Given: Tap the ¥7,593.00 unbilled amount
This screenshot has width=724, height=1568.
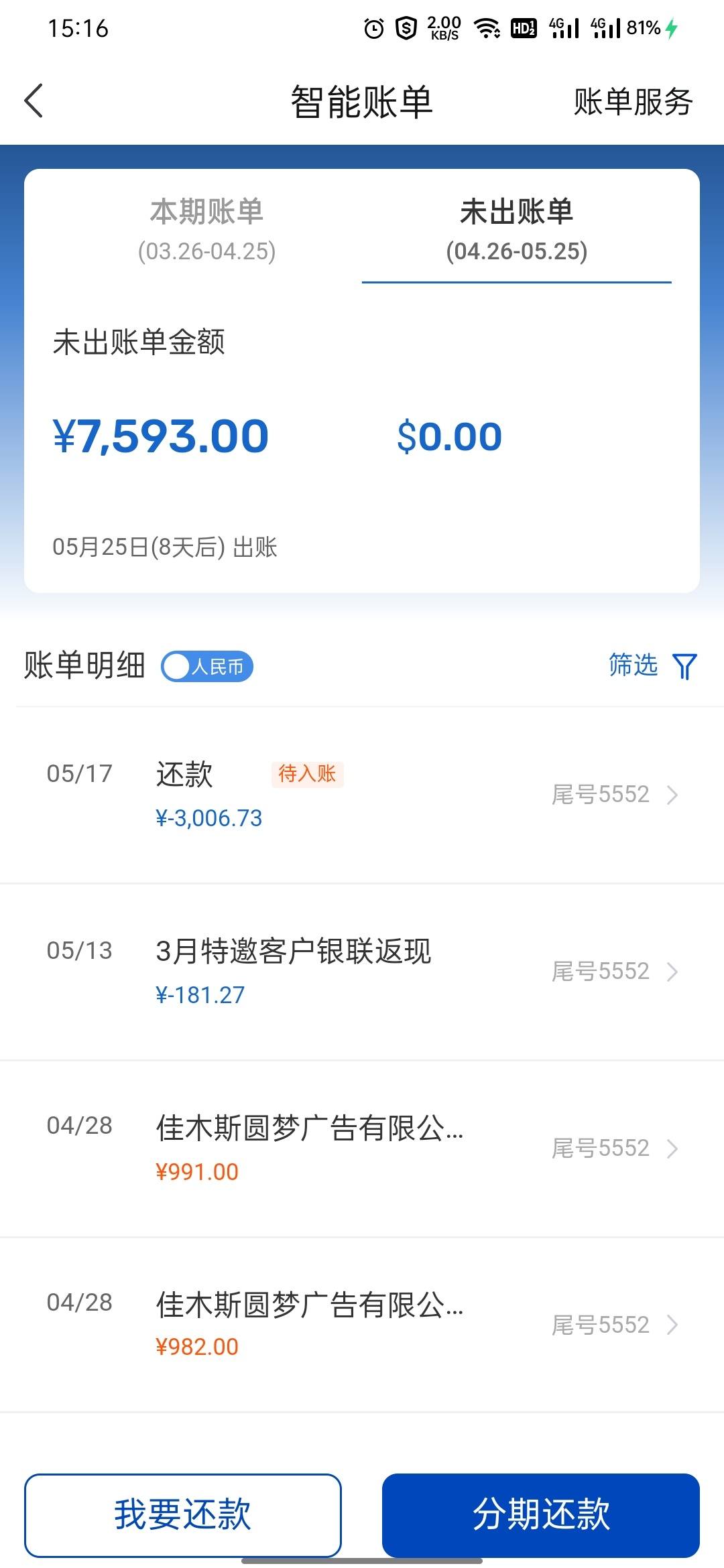Looking at the screenshot, I should 161,436.
